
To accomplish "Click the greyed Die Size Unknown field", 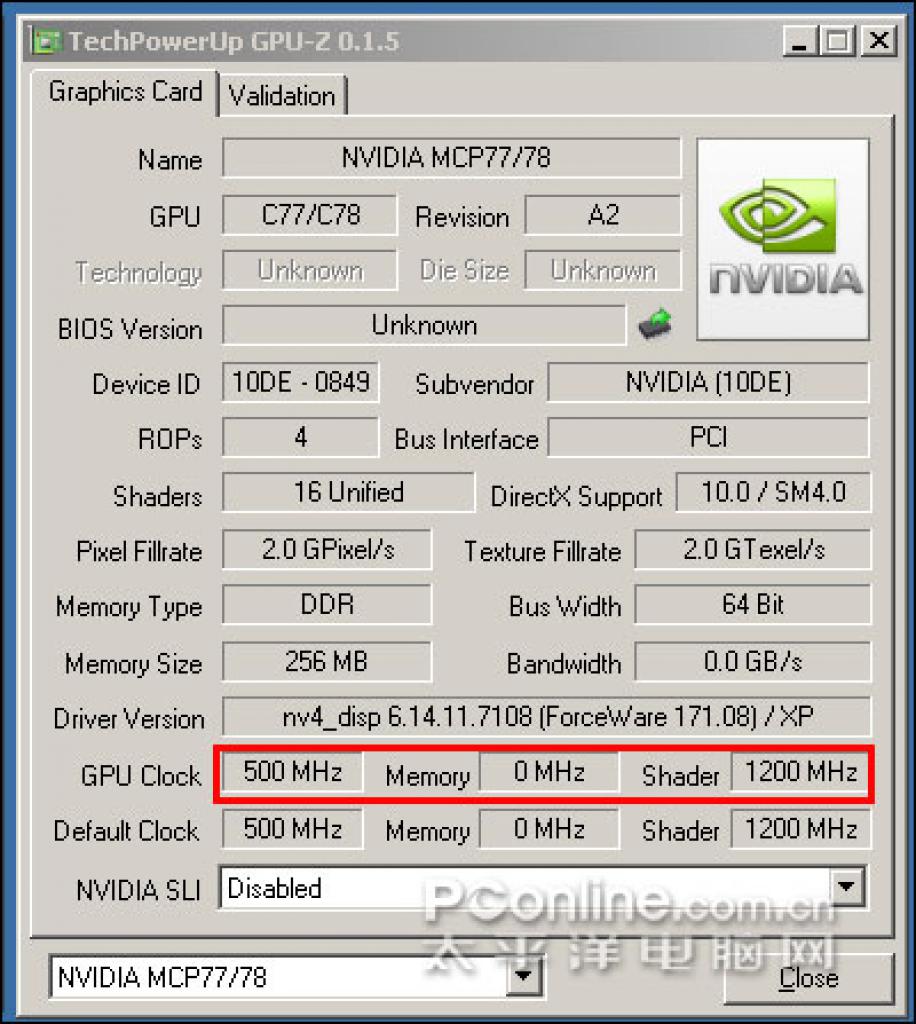I will pyautogui.click(x=603, y=270).
